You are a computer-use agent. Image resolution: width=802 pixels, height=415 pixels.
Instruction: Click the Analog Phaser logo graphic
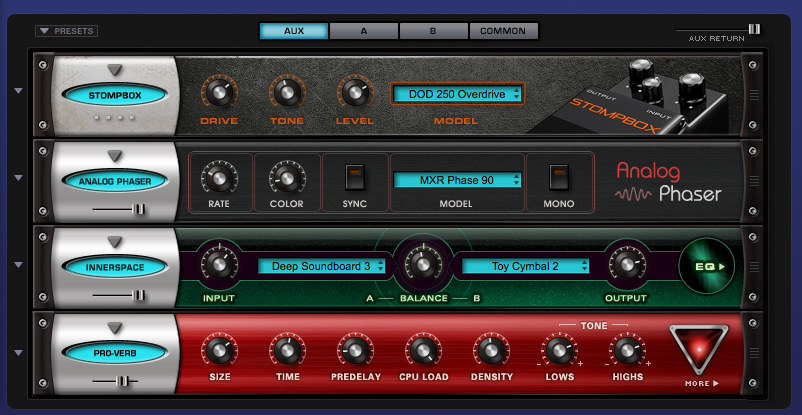click(x=667, y=182)
